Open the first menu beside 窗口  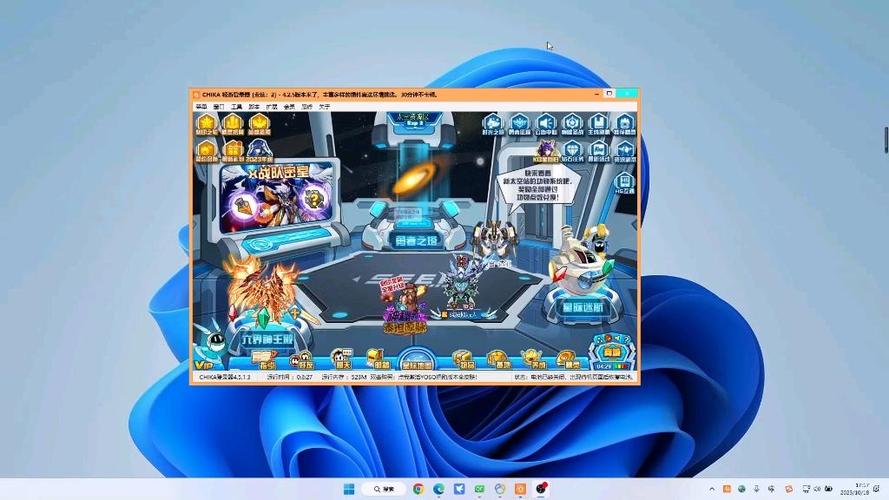coord(201,107)
